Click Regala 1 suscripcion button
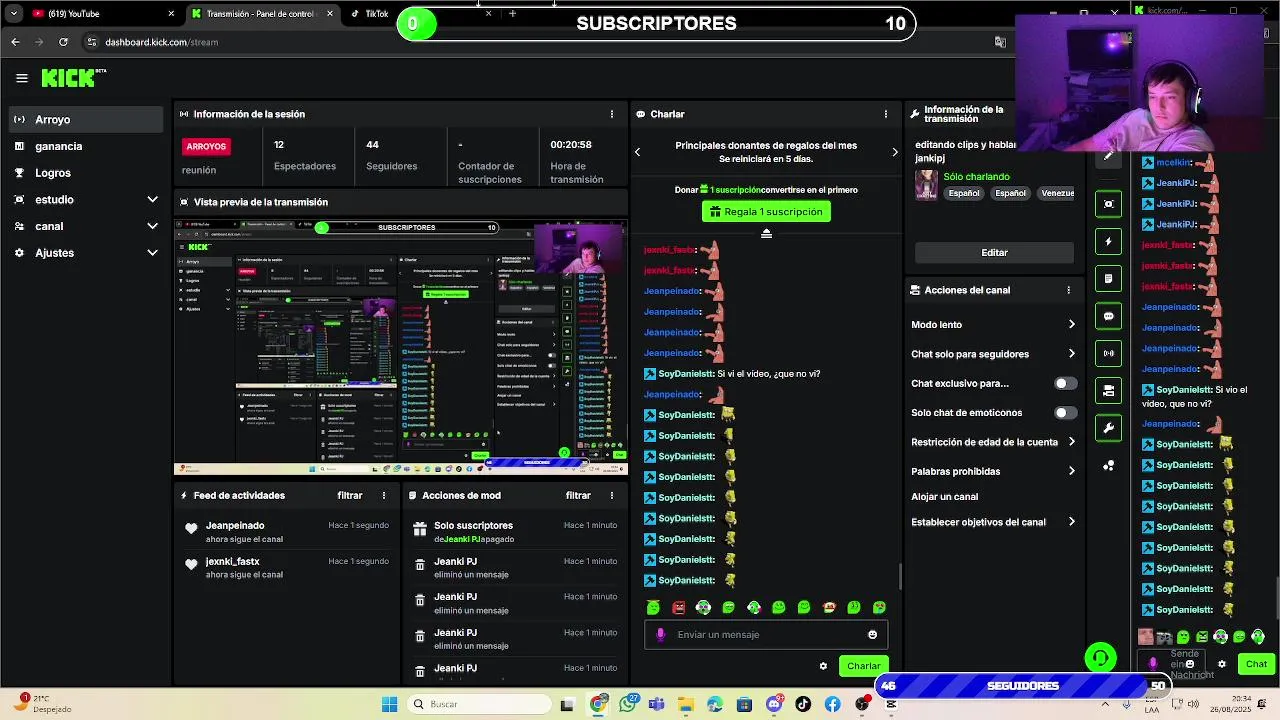The width and height of the screenshot is (1280, 720). (766, 211)
